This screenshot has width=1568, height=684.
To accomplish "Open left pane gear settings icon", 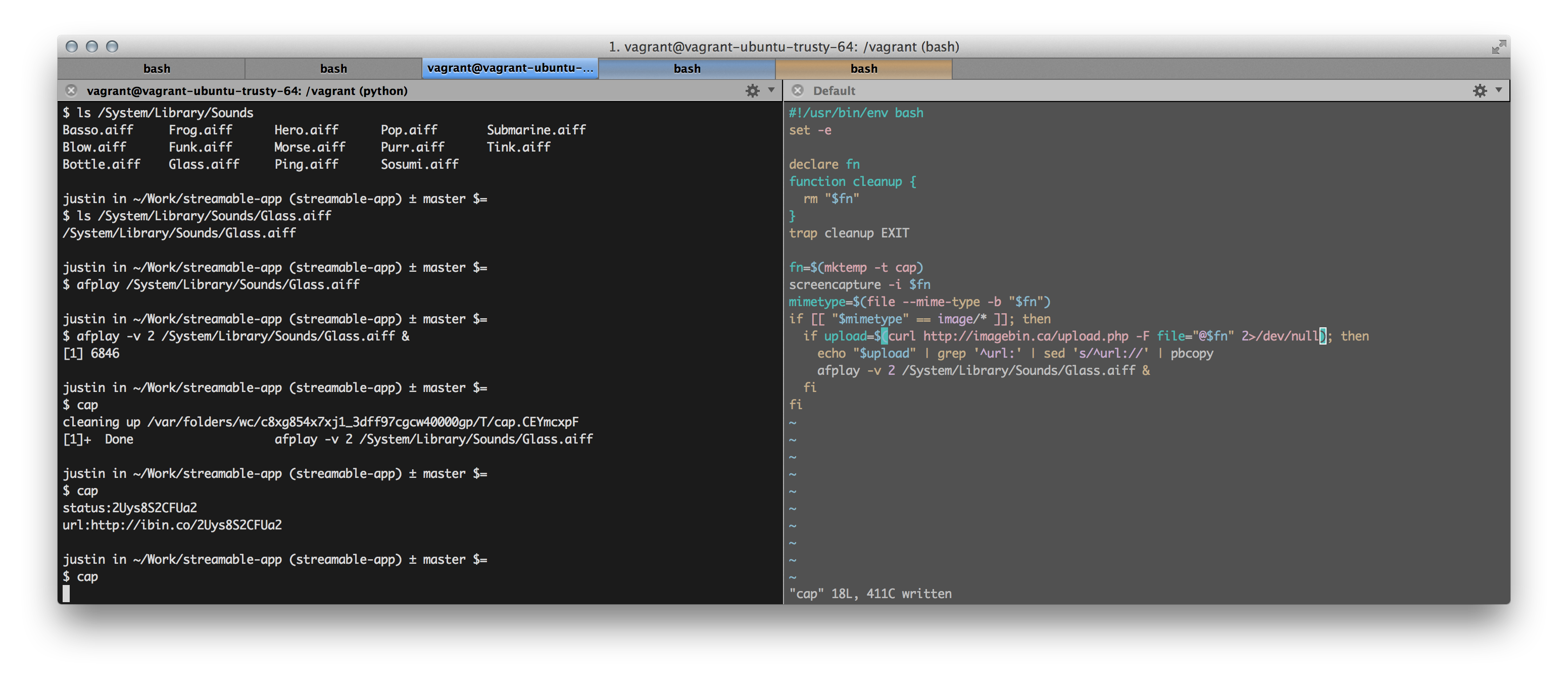I will coord(752,90).
